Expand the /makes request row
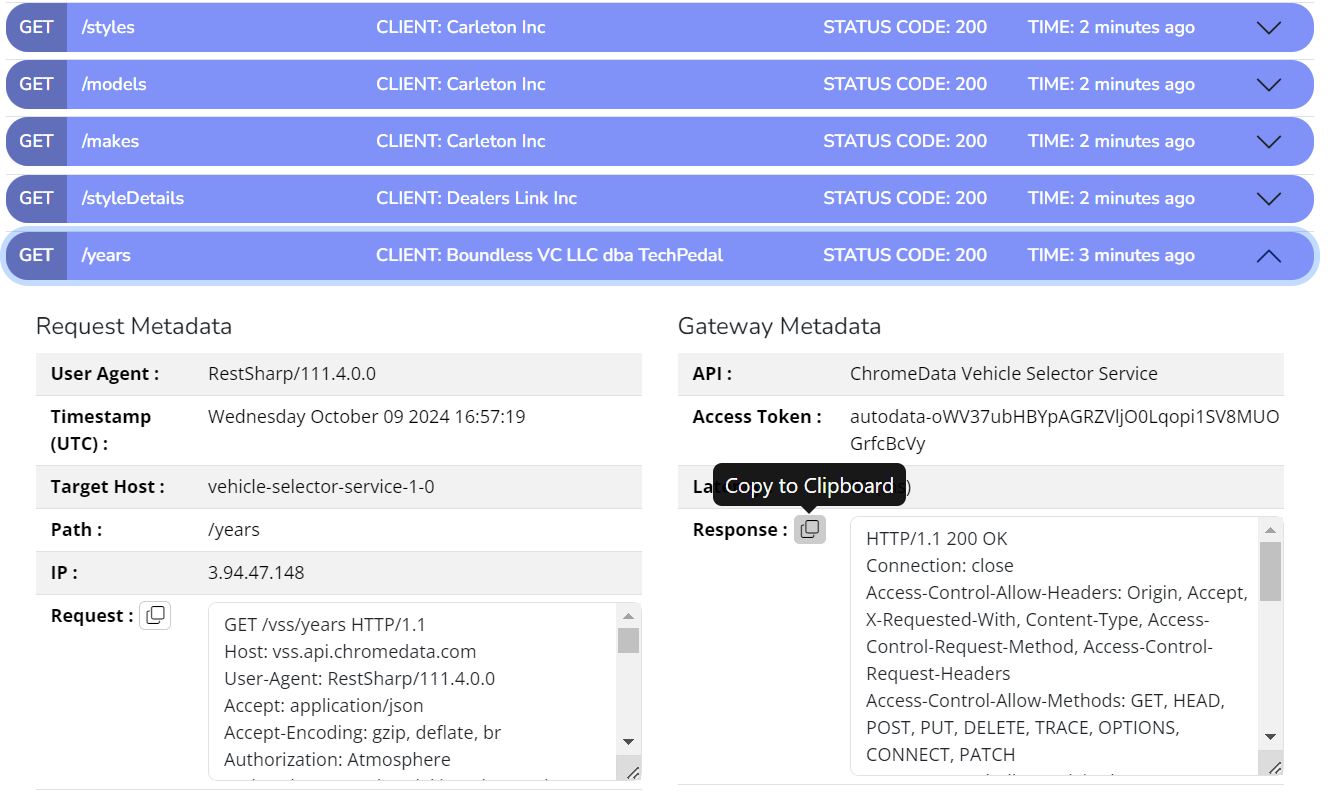 pyautogui.click(x=1268, y=142)
